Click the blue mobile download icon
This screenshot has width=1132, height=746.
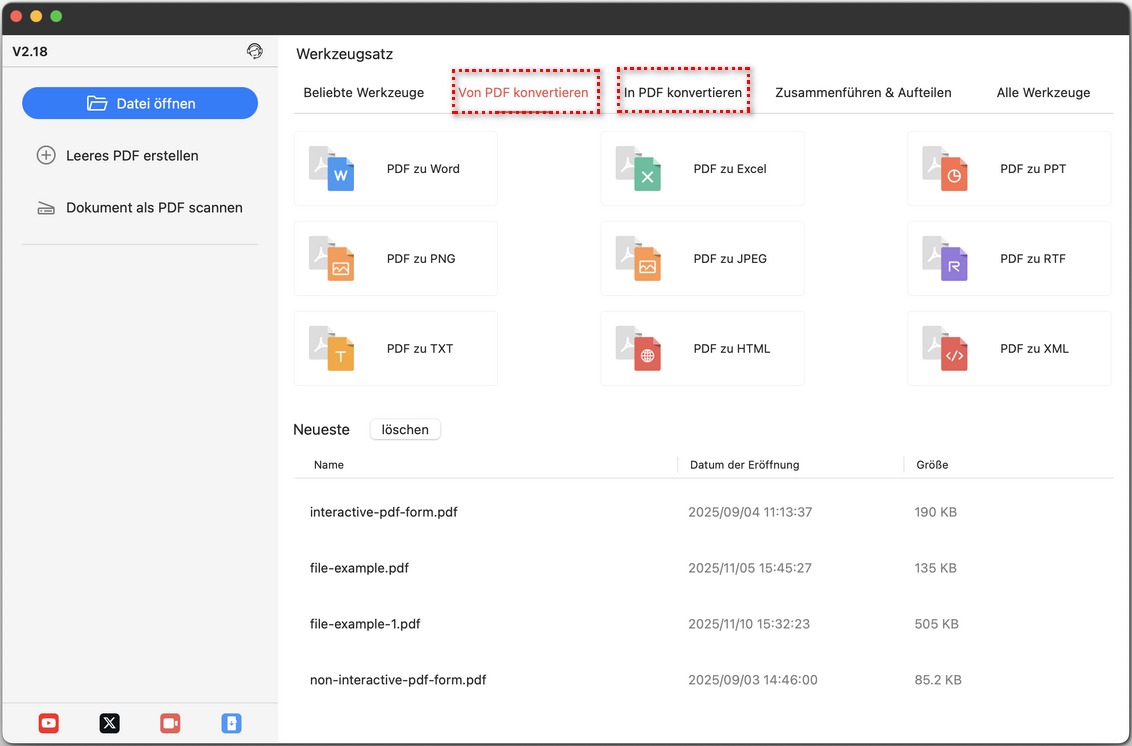[x=231, y=723]
